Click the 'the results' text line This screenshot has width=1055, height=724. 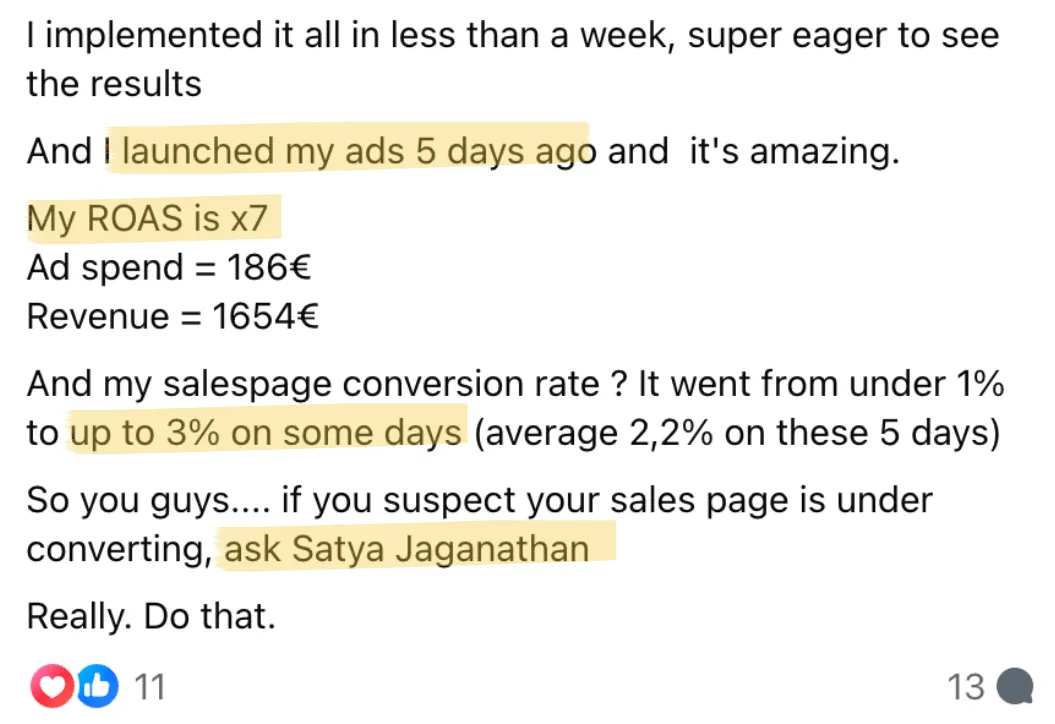[114, 84]
